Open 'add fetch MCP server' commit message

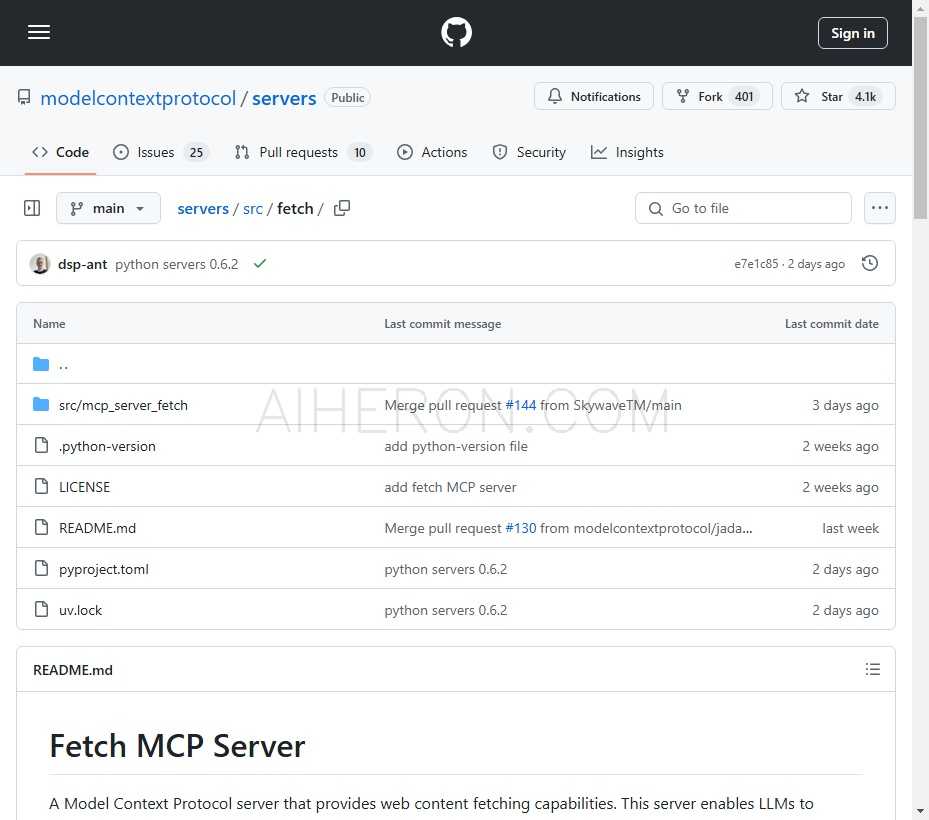point(450,487)
